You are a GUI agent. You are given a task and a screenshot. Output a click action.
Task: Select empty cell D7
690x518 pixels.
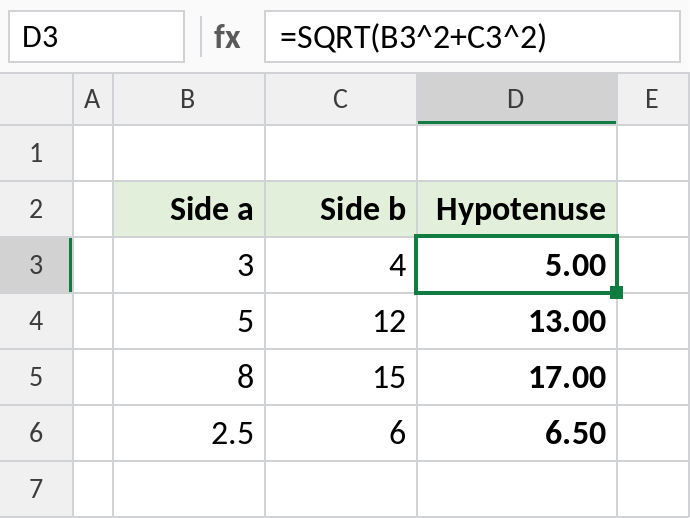pyautogui.click(x=517, y=489)
